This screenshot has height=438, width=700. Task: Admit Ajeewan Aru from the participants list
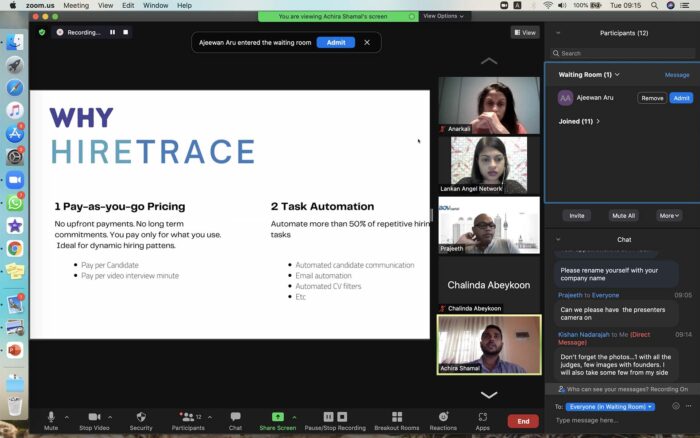(681, 98)
